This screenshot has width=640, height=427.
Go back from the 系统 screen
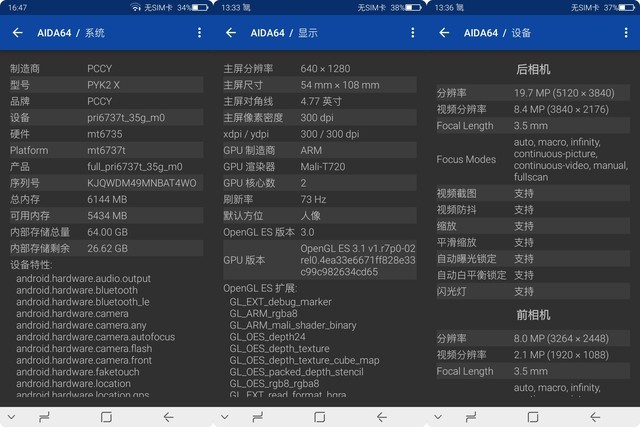pyautogui.click(x=18, y=33)
